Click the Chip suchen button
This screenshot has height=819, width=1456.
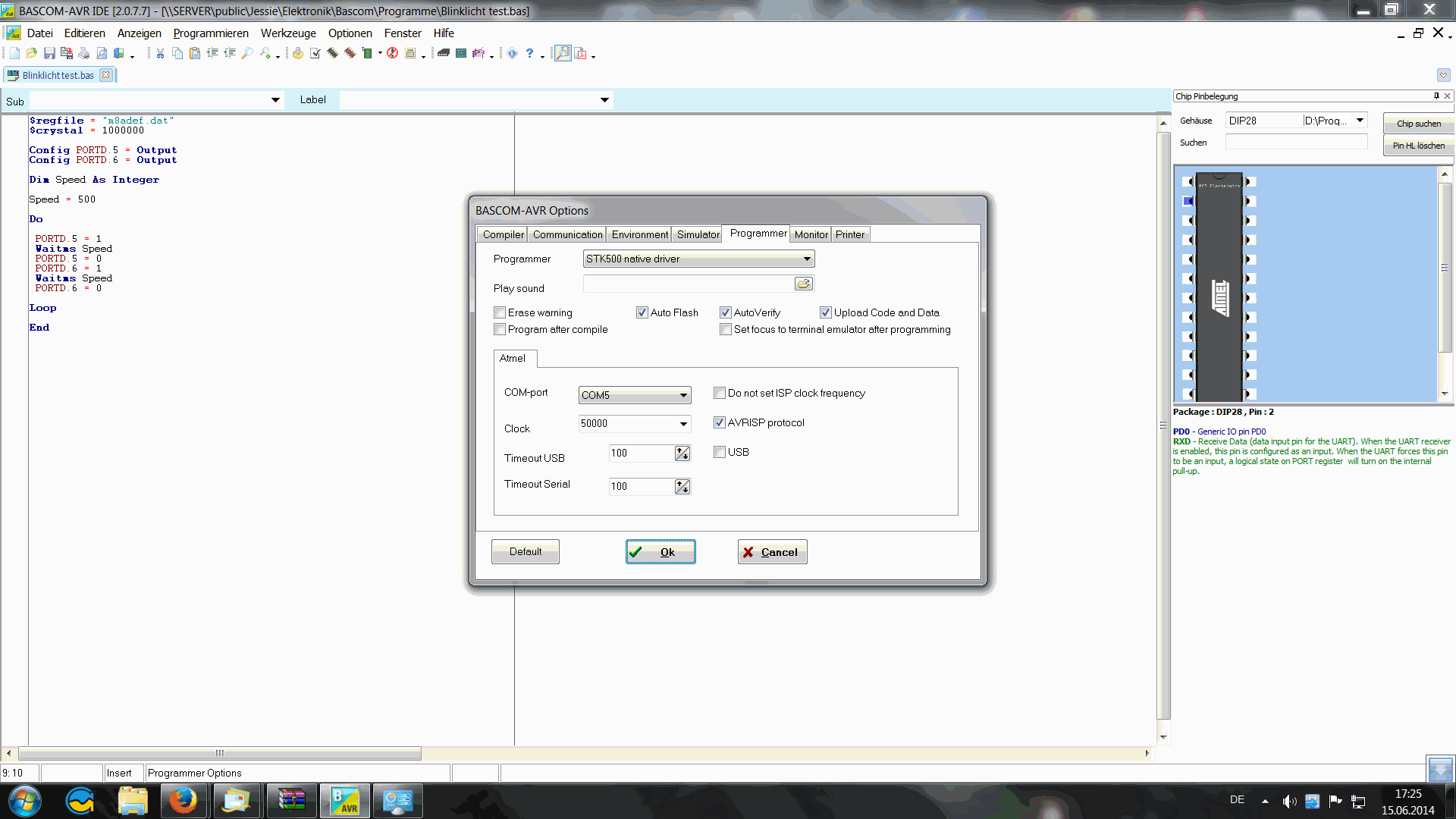pyautogui.click(x=1418, y=124)
